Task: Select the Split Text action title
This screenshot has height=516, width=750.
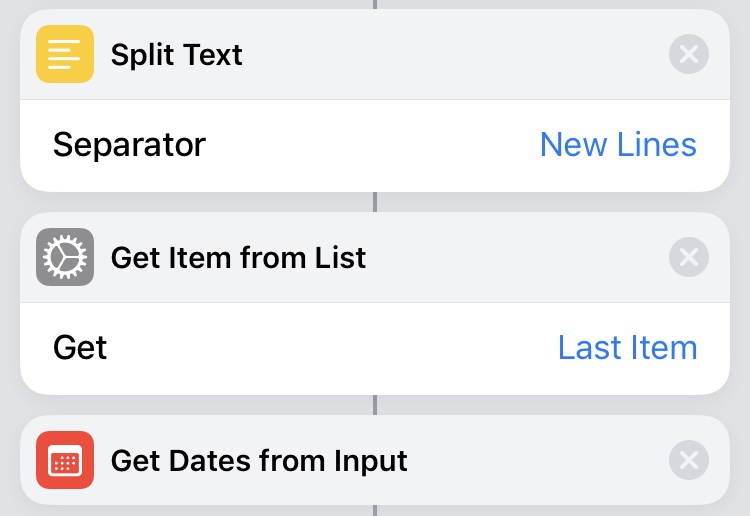Action: coord(176,55)
